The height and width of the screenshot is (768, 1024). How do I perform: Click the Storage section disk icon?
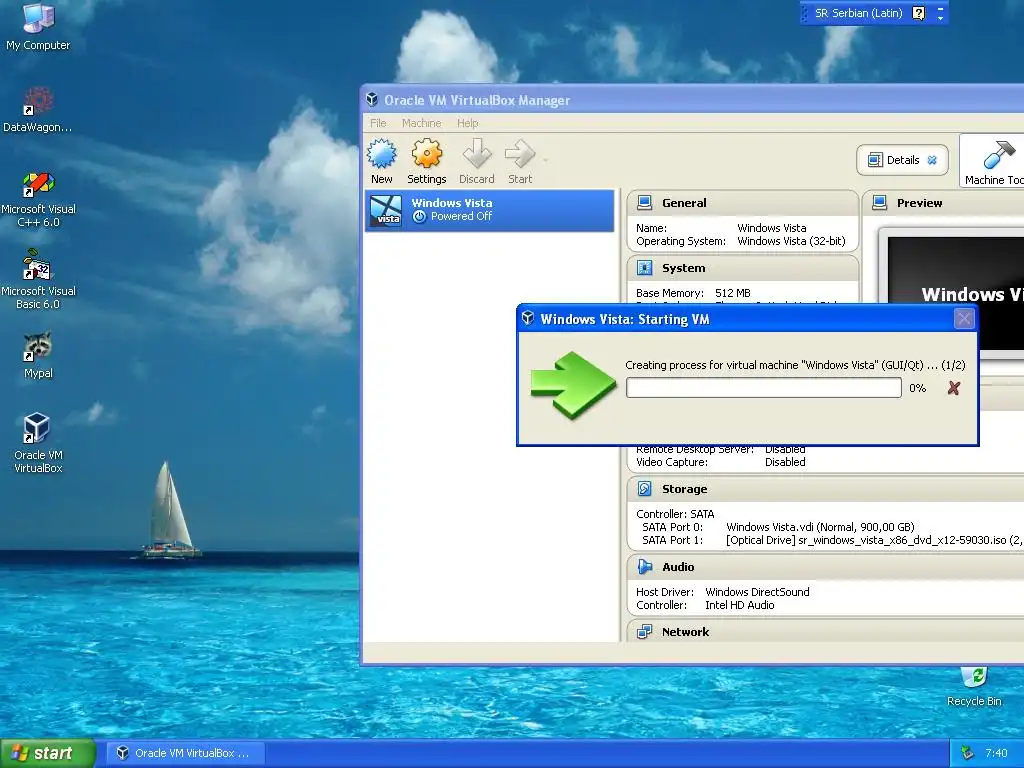click(x=645, y=488)
